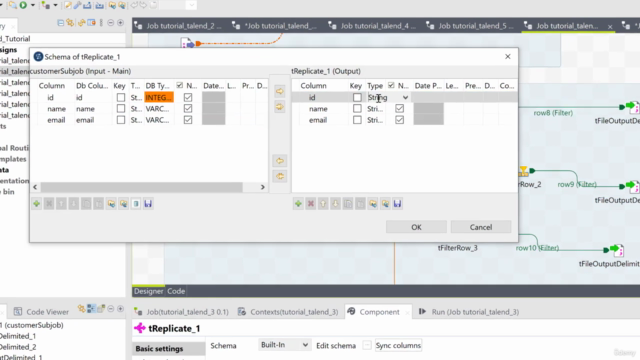The image size is (640, 360).
Task: Copy all input columns to output arrow
Action: click(x=280, y=107)
